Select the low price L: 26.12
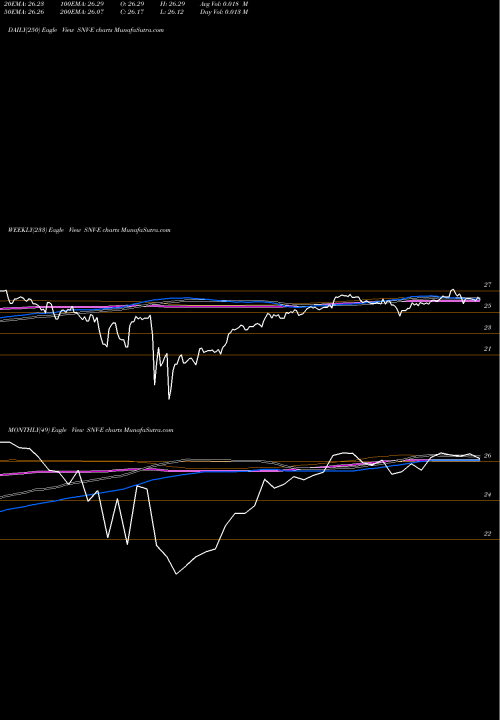500x720 pixels. click(x=172, y=12)
